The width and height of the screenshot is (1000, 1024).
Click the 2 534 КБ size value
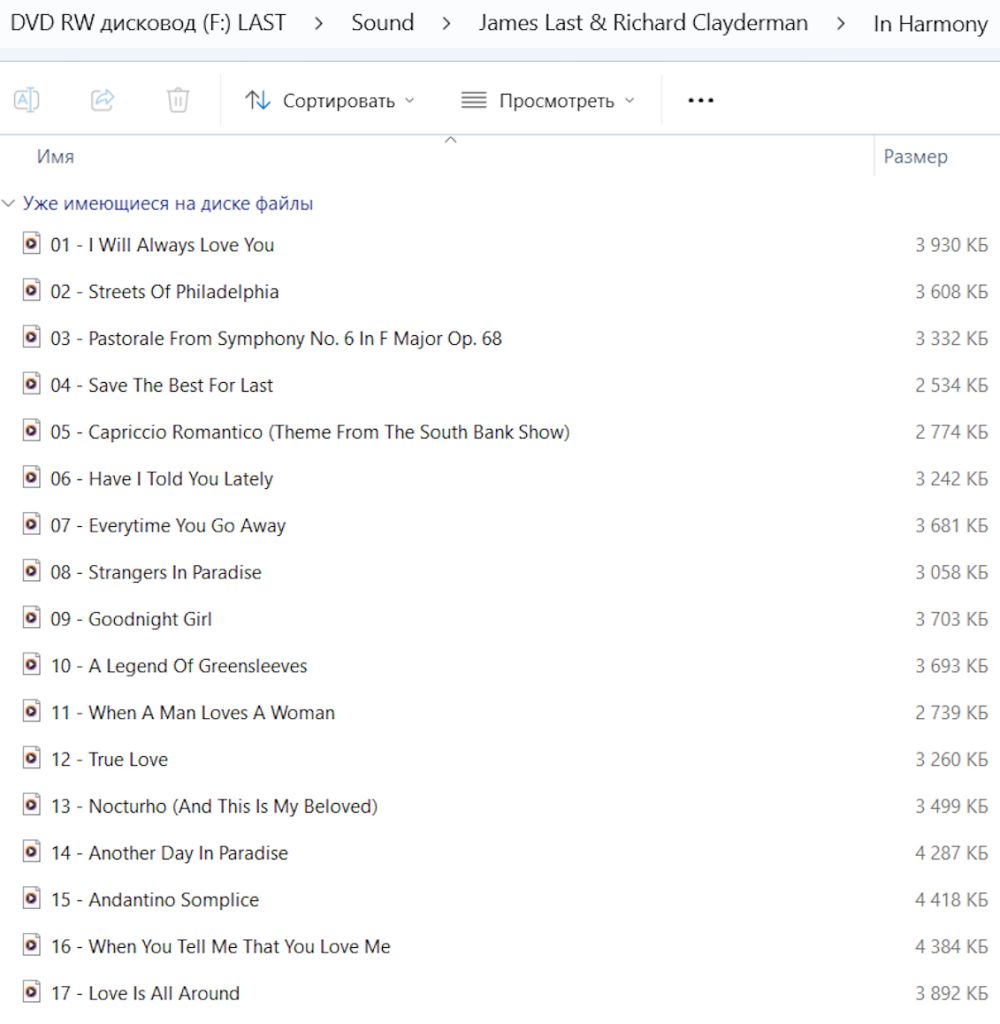click(x=951, y=385)
